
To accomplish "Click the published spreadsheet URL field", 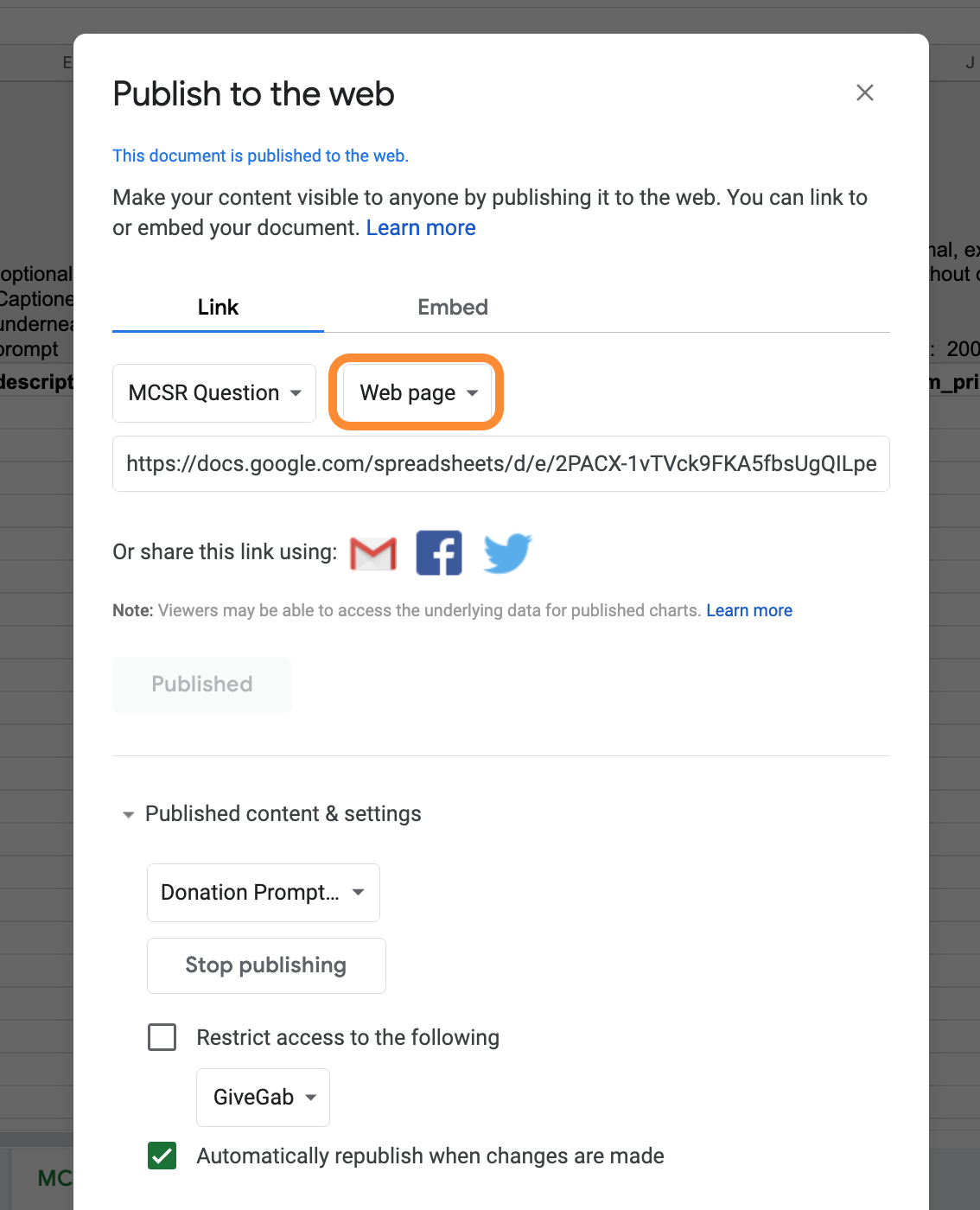I will pyautogui.click(x=501, y=464).
